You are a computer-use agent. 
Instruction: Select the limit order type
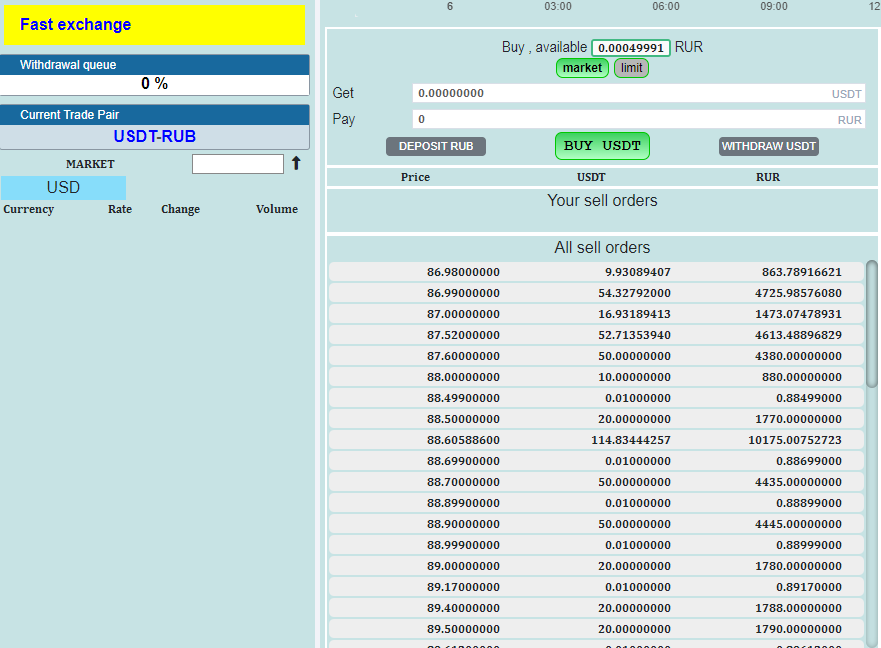click(x=631, y=68)
